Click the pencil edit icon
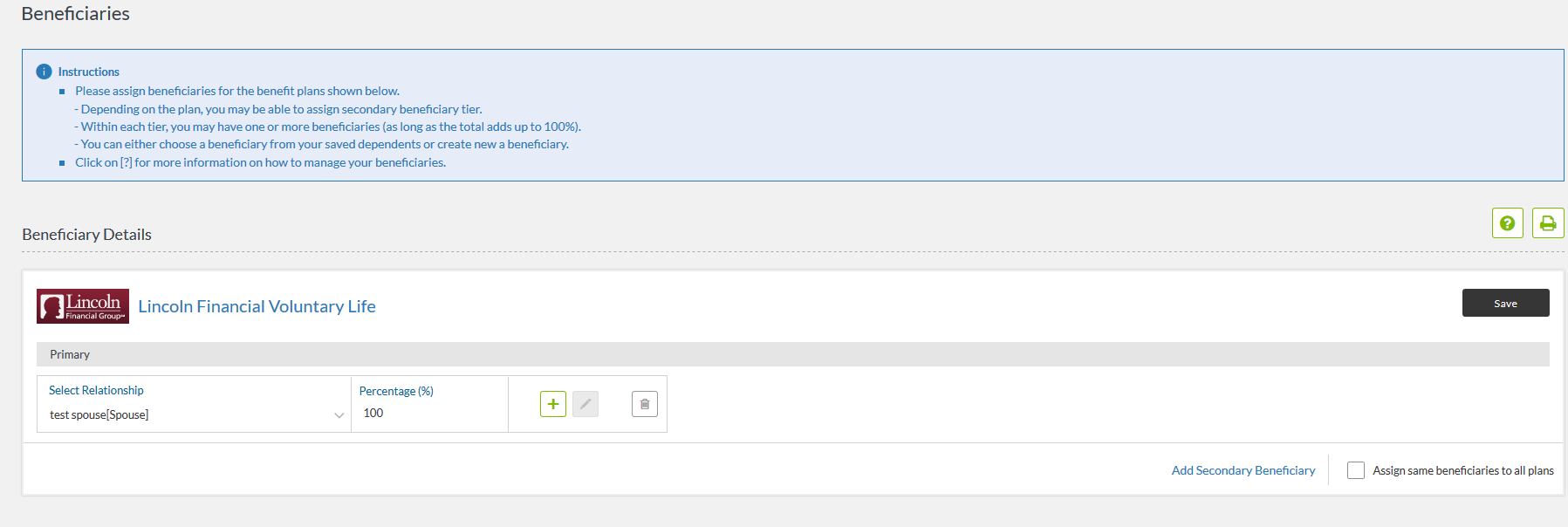The width and height of the screenshot is (1568, 527). (x=585, y=404)
